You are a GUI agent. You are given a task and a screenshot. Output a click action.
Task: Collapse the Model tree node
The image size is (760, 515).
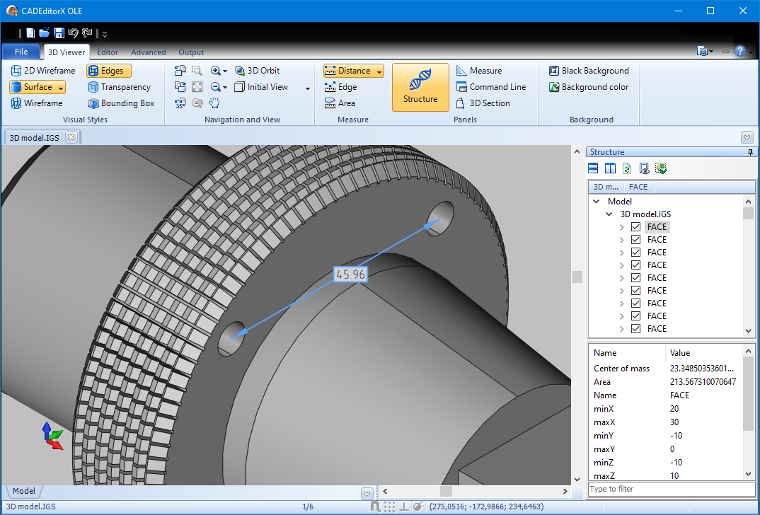596,202
